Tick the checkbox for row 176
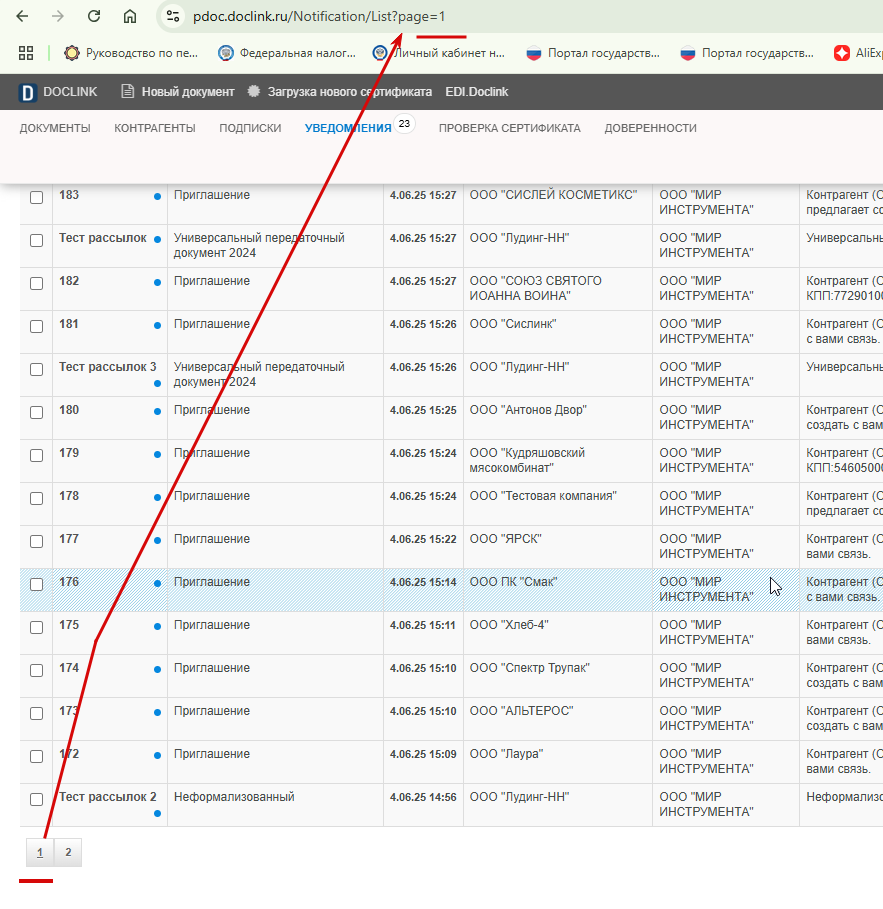 coord(37,584)
